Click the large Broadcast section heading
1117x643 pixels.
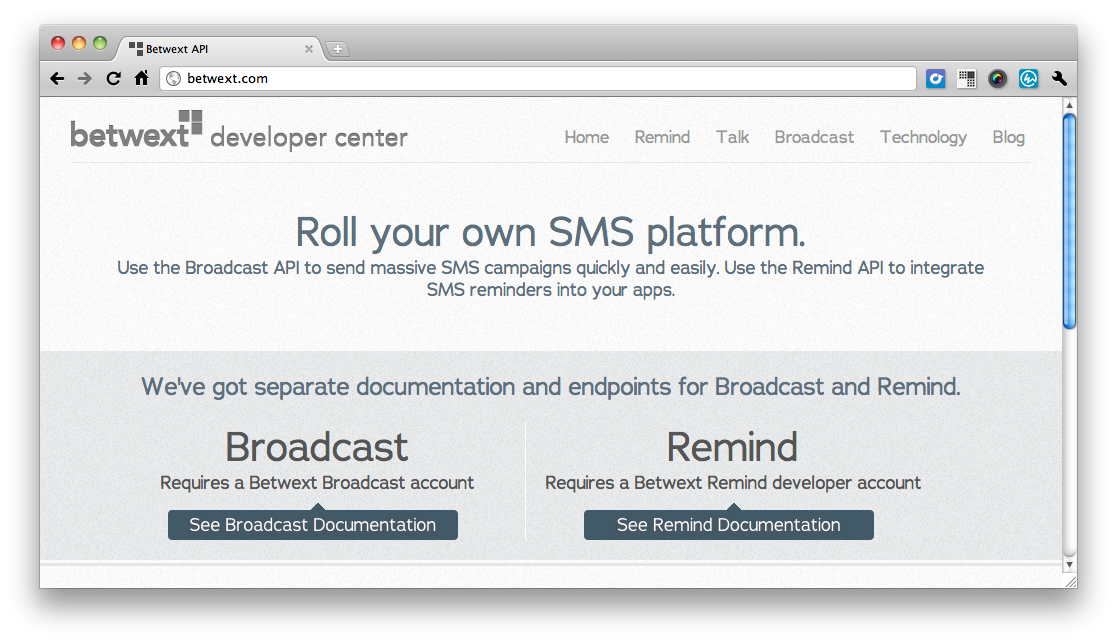(x=316, y=447)
